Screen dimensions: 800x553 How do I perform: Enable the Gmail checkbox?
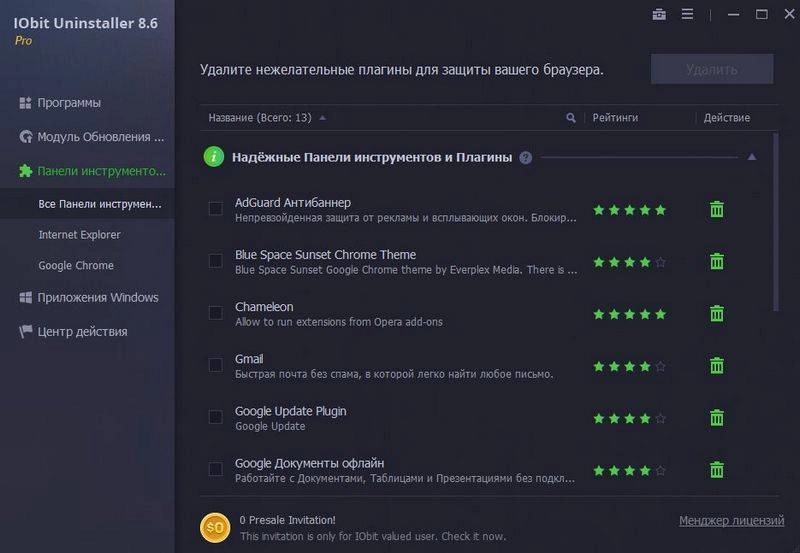216,365
